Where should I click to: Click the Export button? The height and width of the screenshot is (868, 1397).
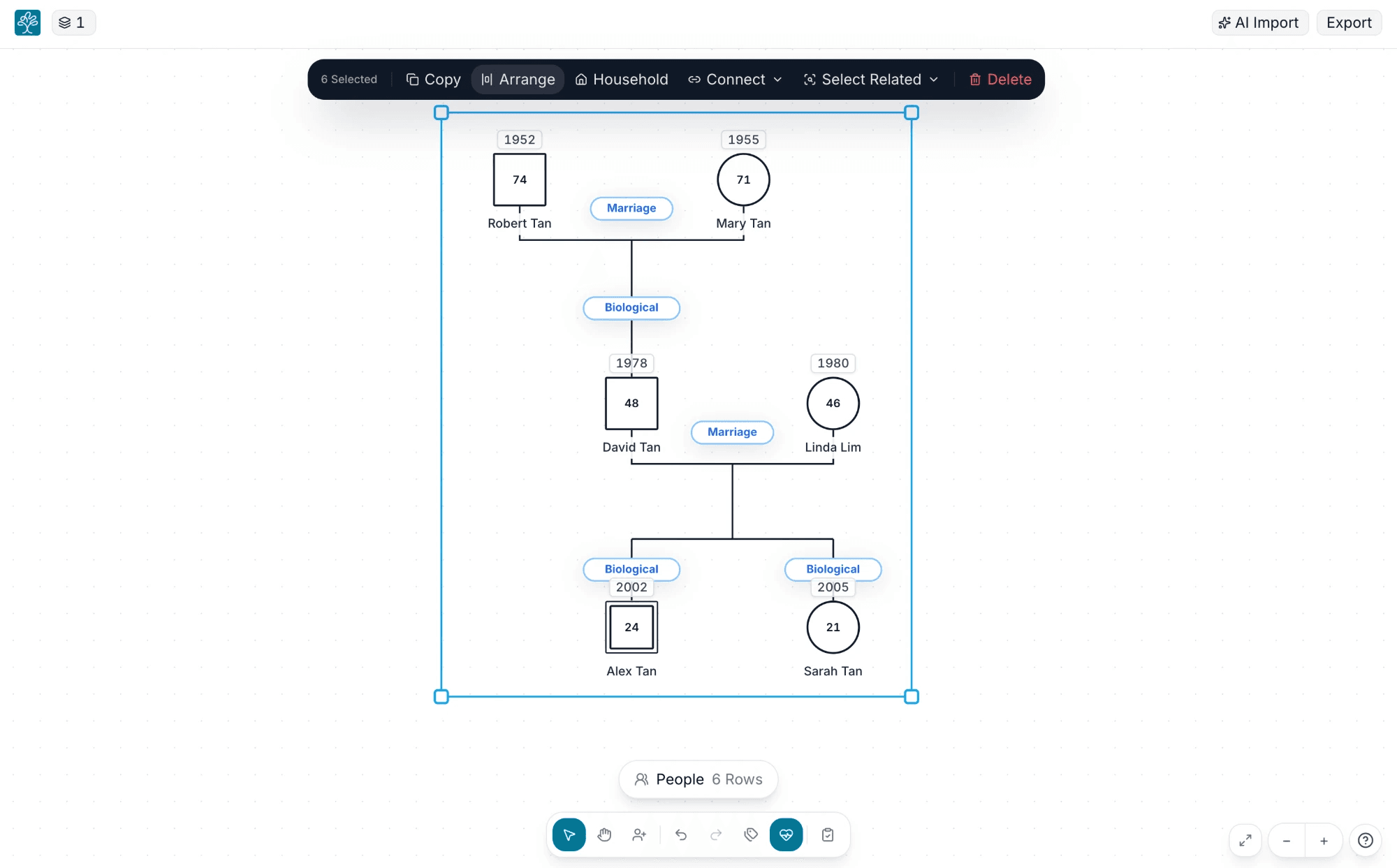(x=1349, y=22)
